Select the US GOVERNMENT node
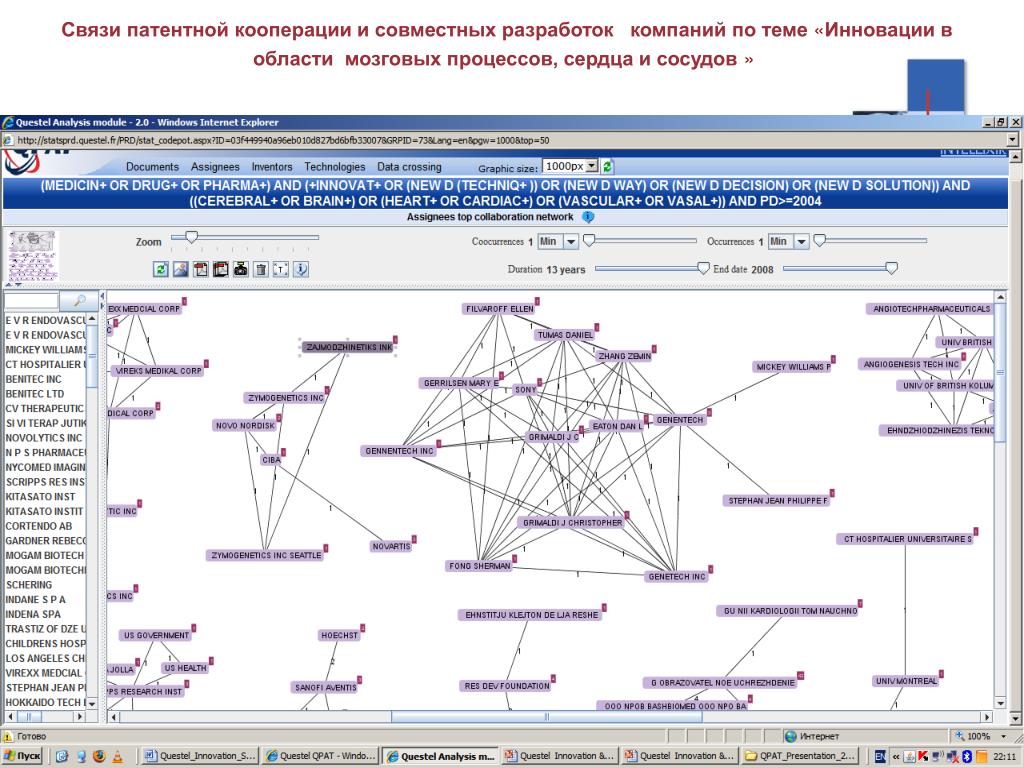 (156, 635)
